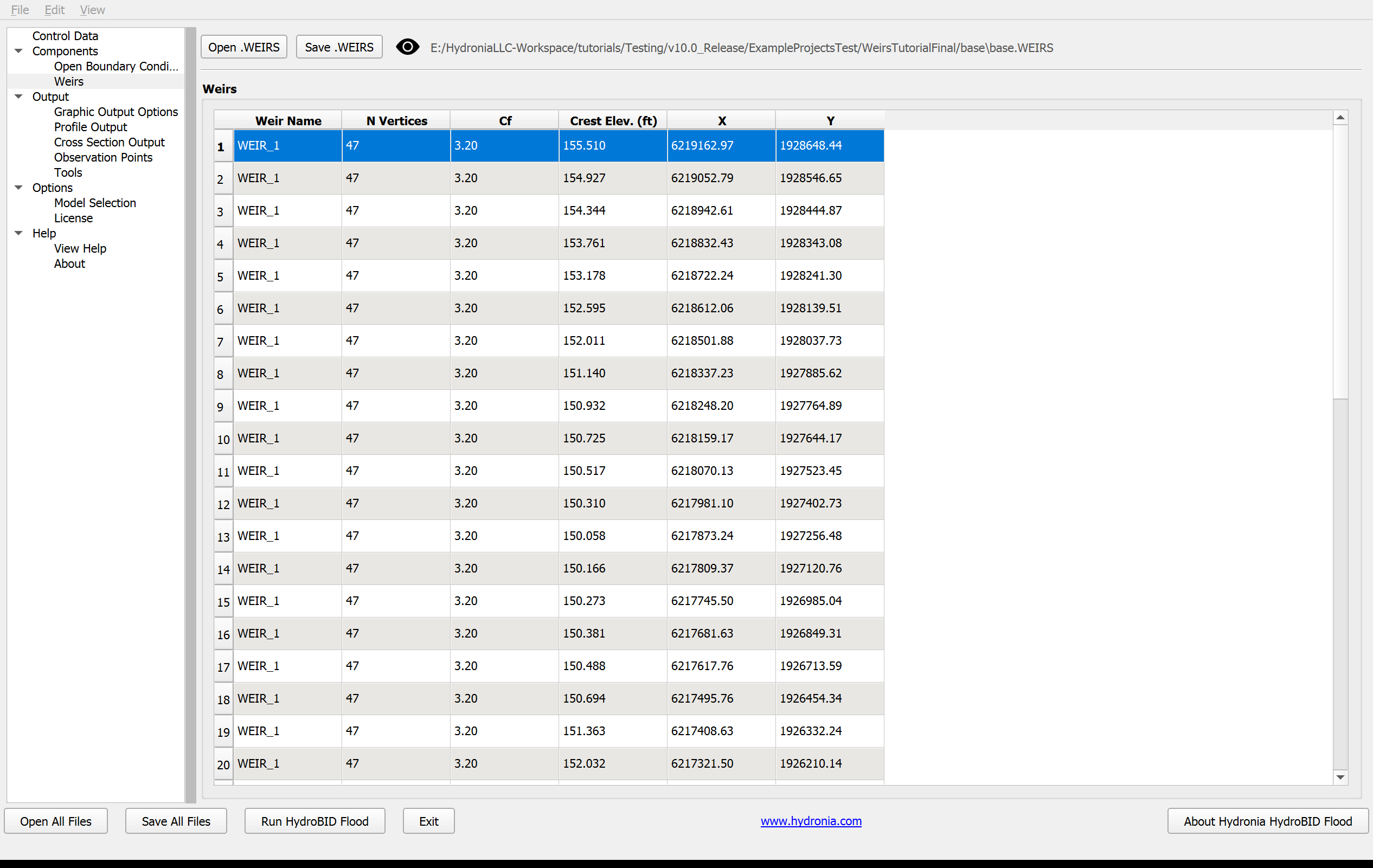This screenshot has width=1373, height=868.
Task: Click the Cf column header
Action: (505, 120)
